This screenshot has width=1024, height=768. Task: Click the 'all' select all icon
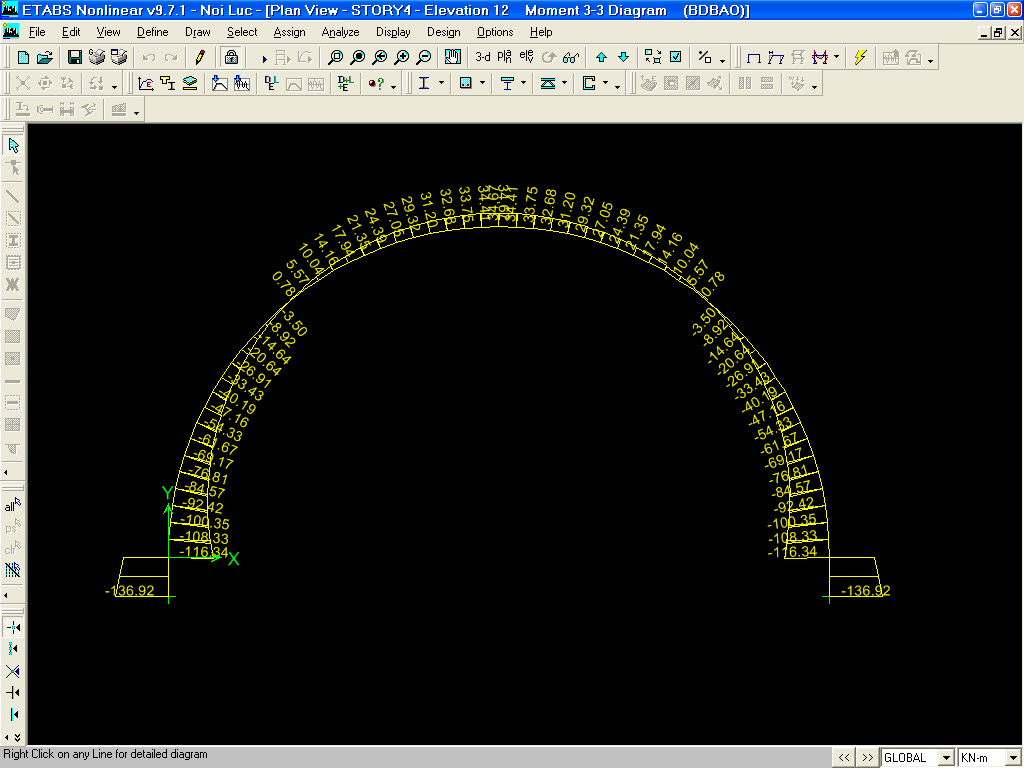tap(13, 506)
